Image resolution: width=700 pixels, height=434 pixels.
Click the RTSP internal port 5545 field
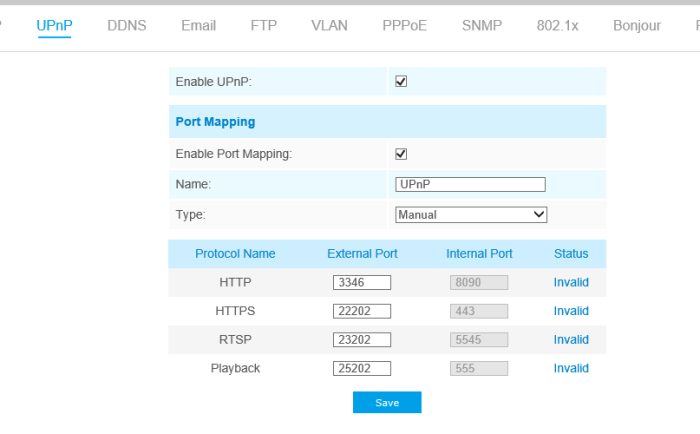[x=479, y=339]
